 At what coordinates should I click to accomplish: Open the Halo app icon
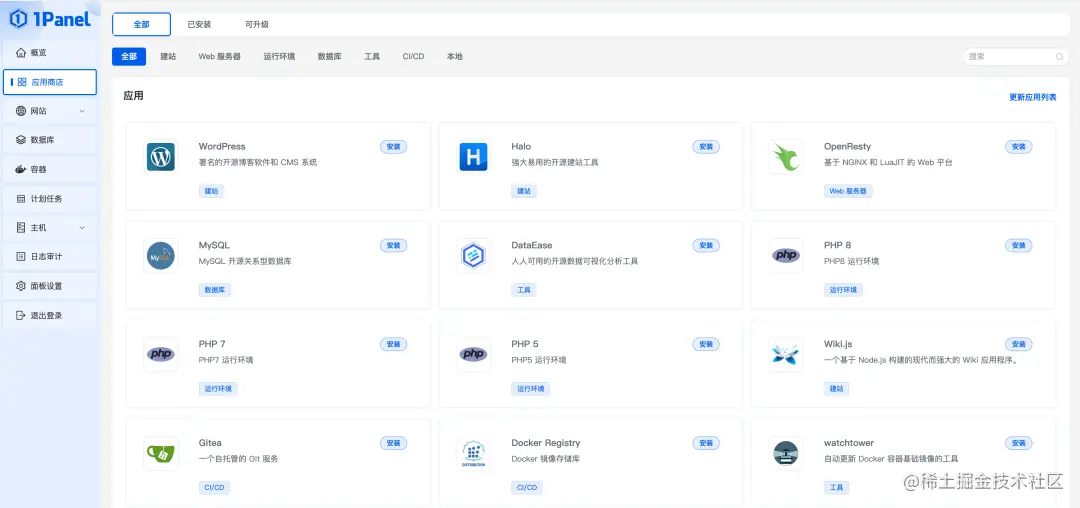[x=473, y=157]
